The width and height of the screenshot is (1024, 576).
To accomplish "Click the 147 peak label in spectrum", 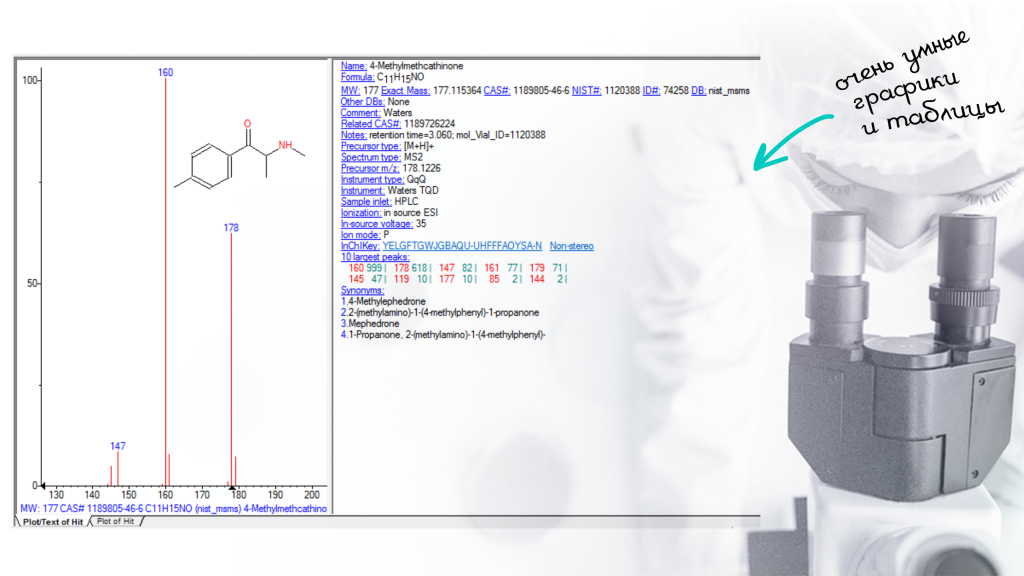I will click(118, 445).
